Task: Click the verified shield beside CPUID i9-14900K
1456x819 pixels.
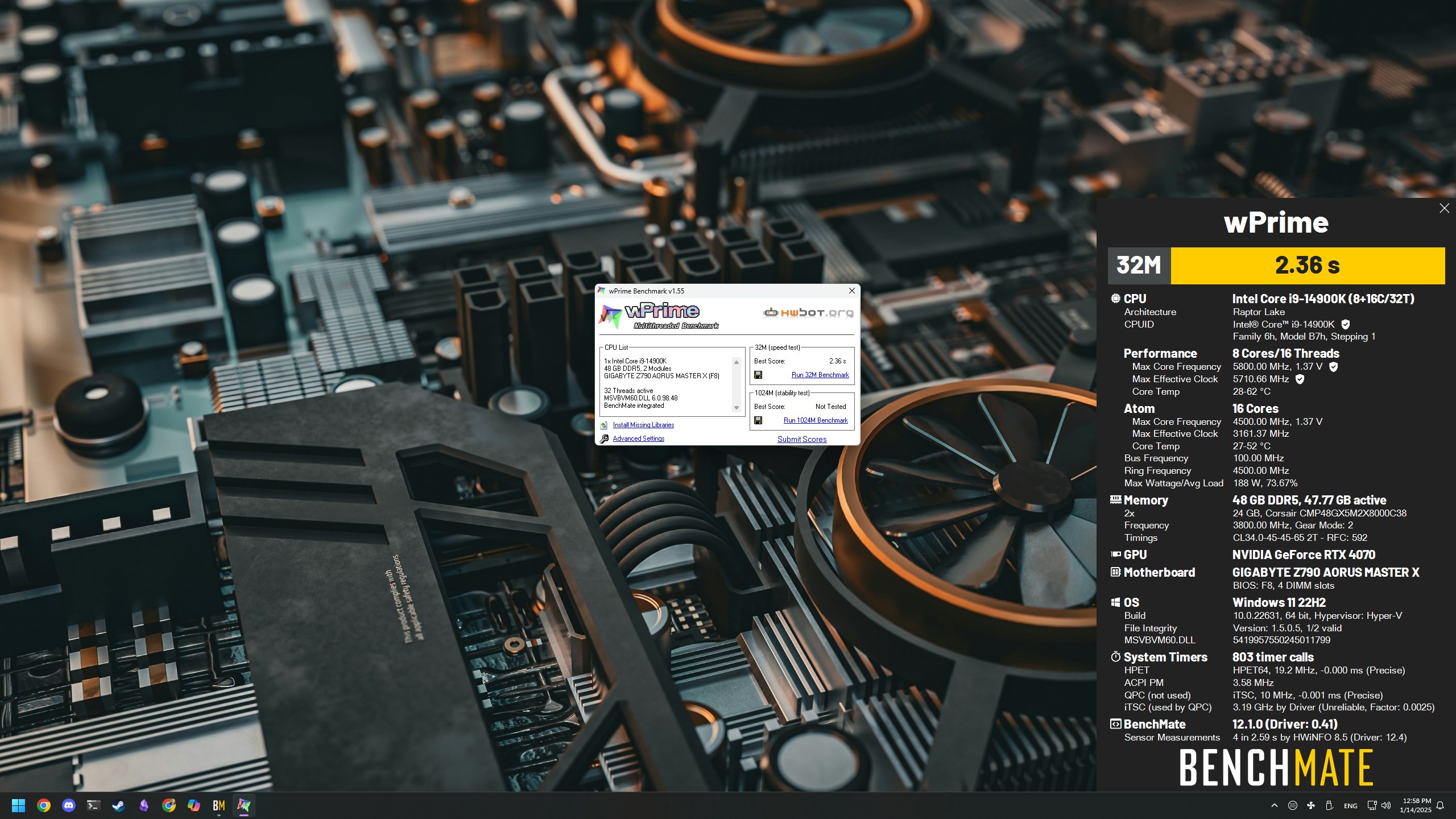Action: coord(1346,324)
